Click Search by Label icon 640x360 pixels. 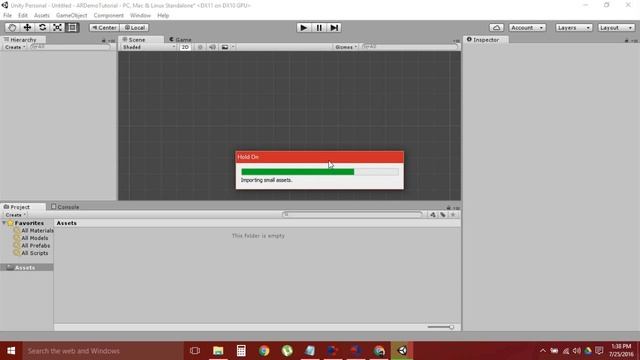(x=443, y=215)
